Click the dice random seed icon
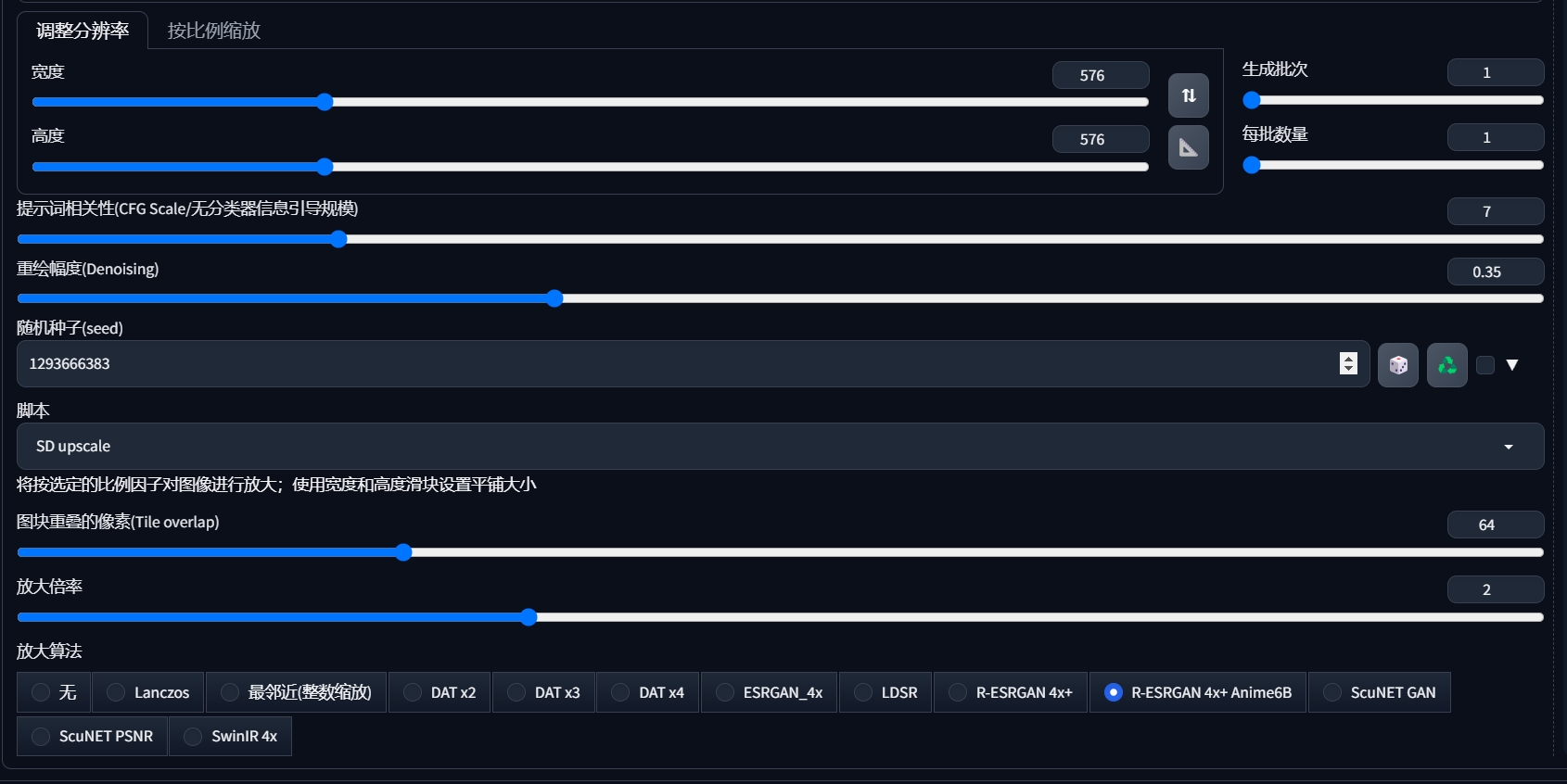Image resolution: width=1567 pixels, height=784 pixels. coord(1397,365)
